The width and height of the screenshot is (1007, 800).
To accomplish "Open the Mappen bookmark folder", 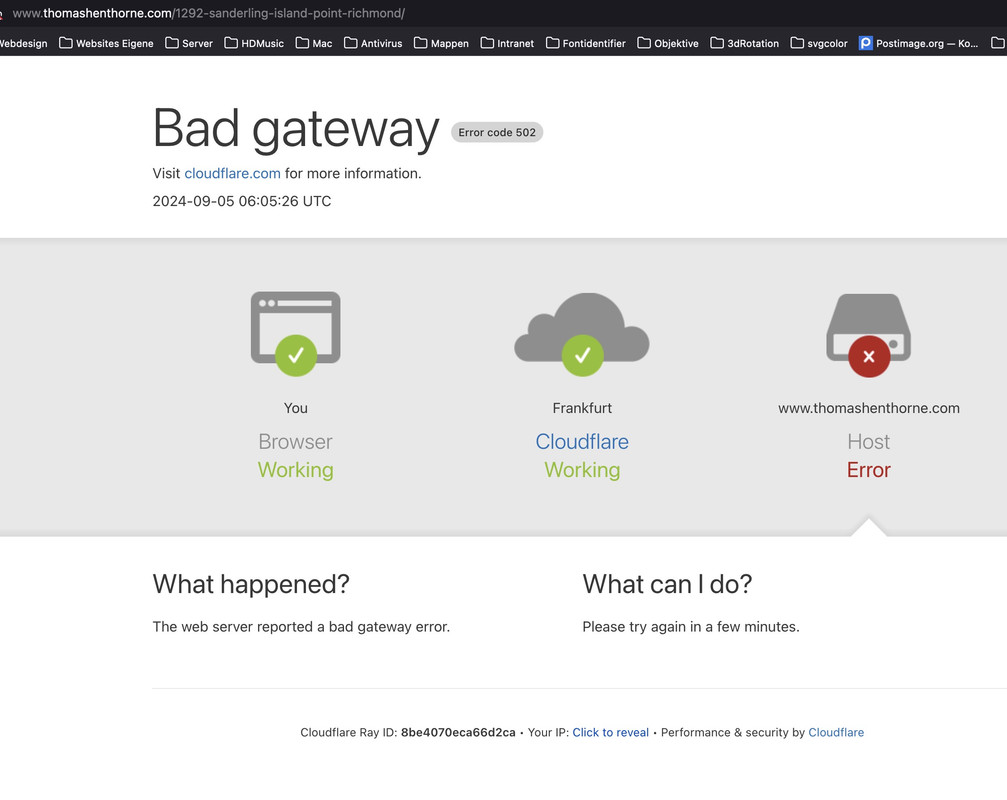I will 441,43.
